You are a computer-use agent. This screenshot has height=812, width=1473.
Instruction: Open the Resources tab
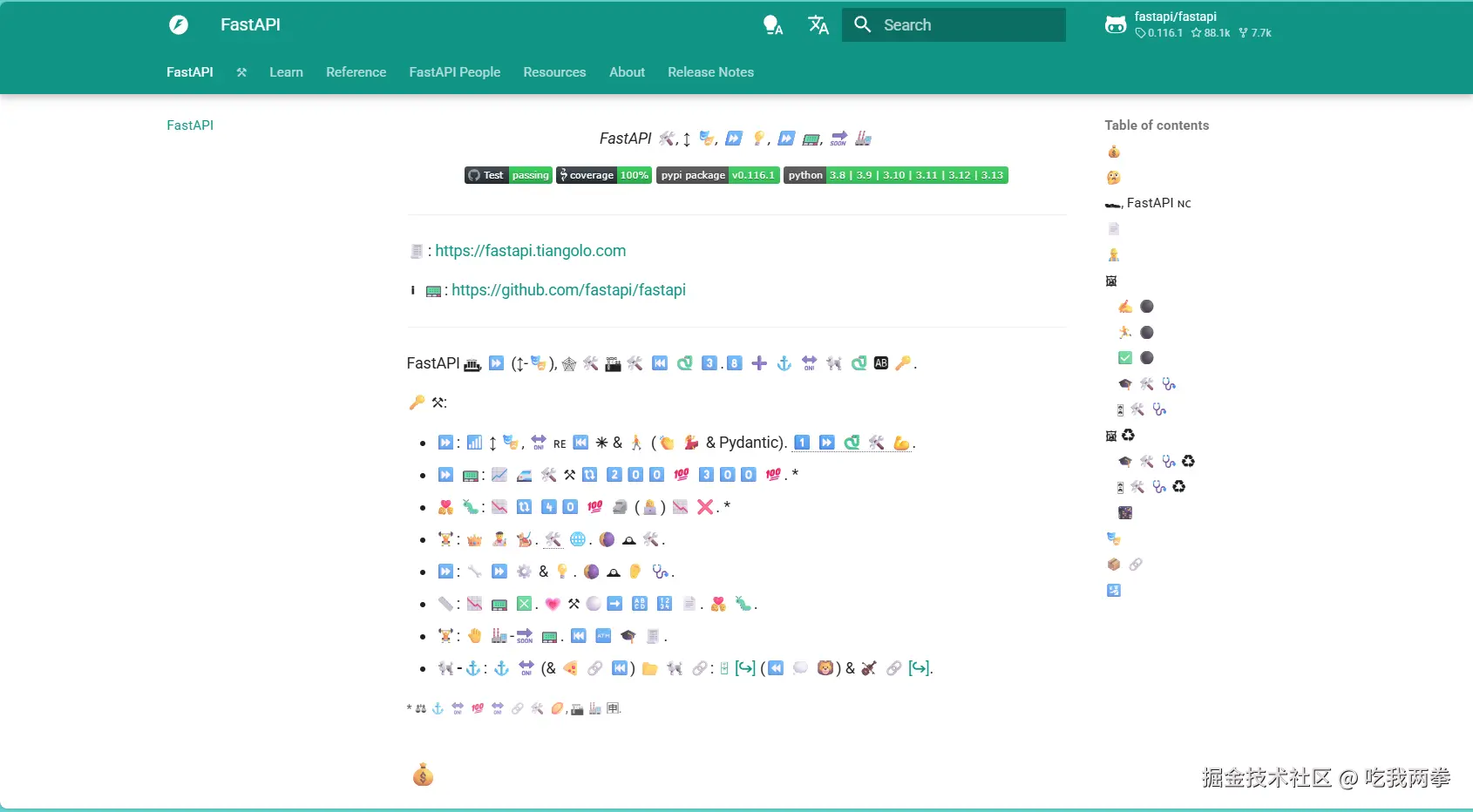pyautogui.click(x=554, y=72)
